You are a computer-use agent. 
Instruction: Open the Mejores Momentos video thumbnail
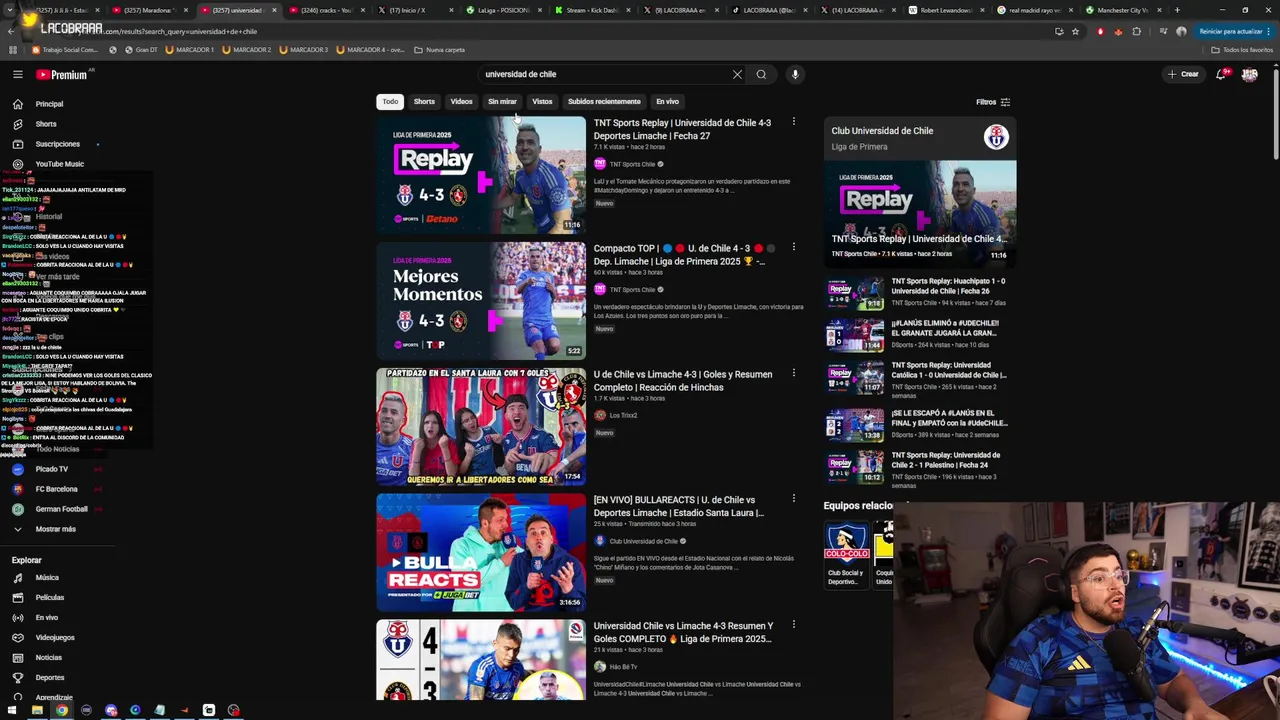click(481, 301)
